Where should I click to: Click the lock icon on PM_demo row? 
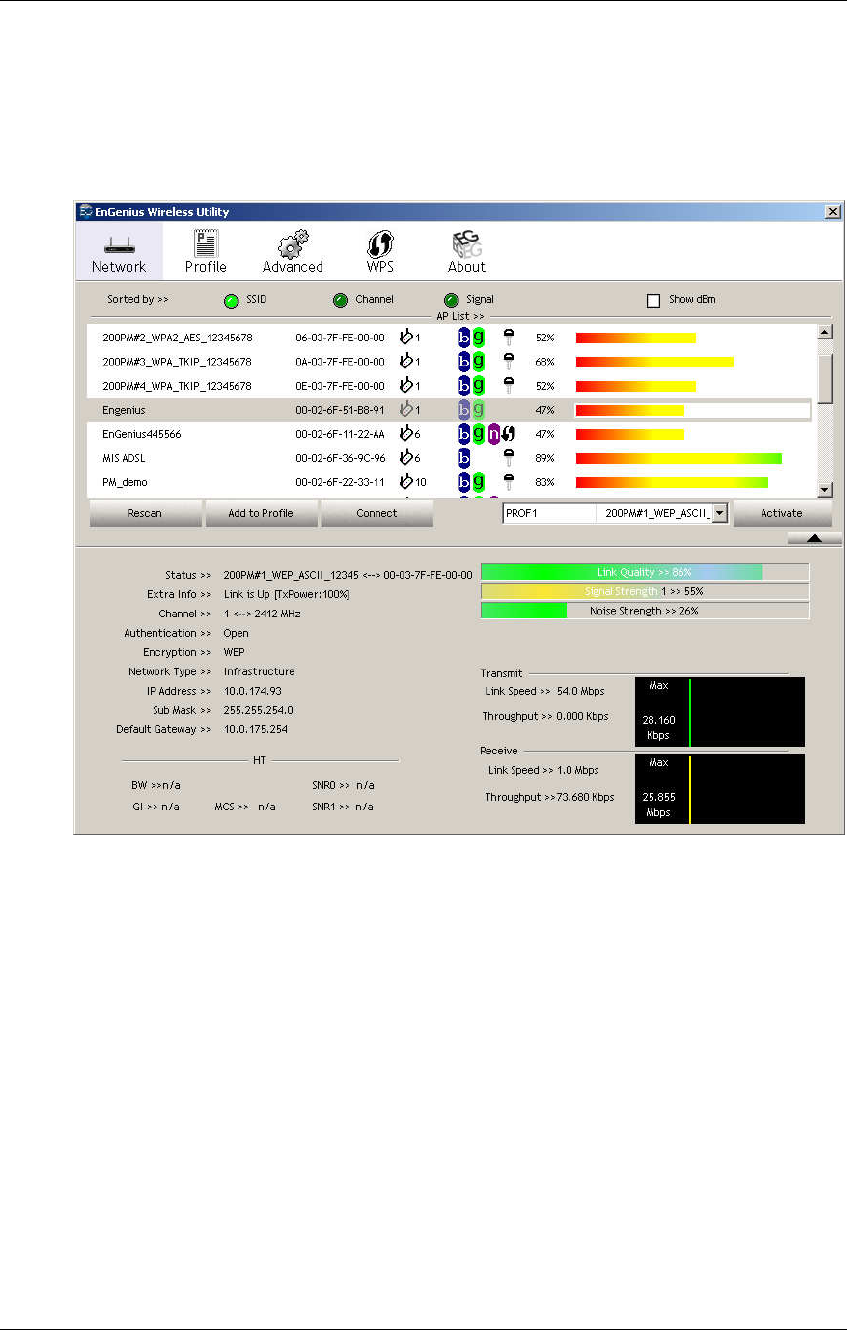509,482
